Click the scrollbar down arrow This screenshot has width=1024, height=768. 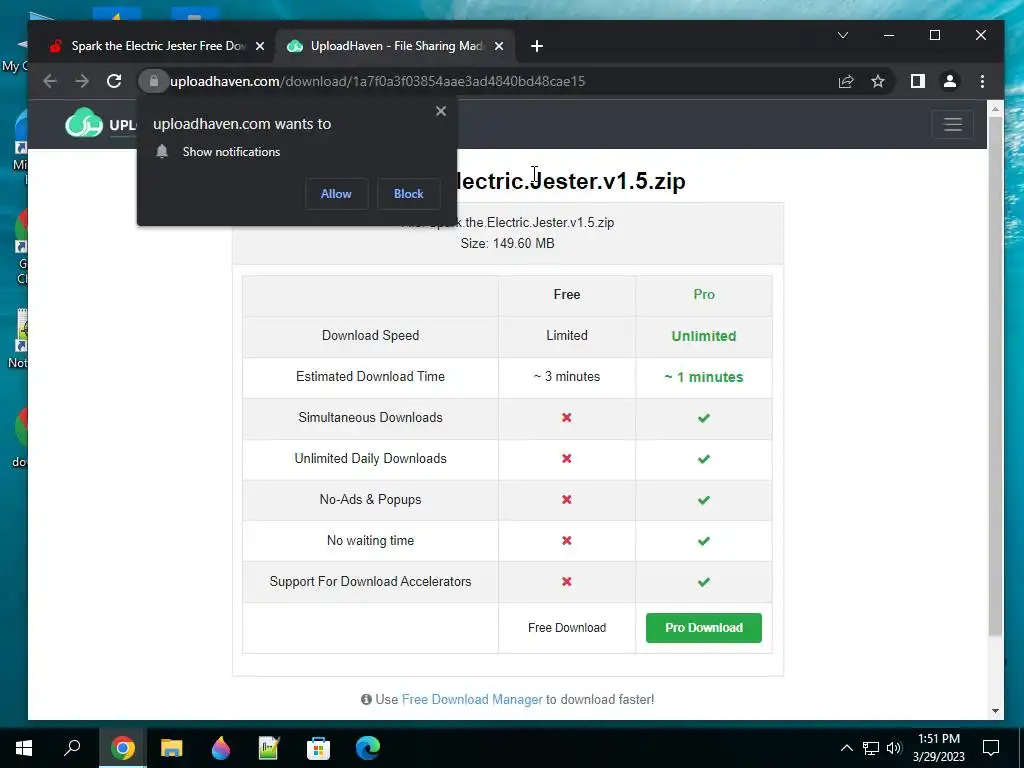coord(995,711)
